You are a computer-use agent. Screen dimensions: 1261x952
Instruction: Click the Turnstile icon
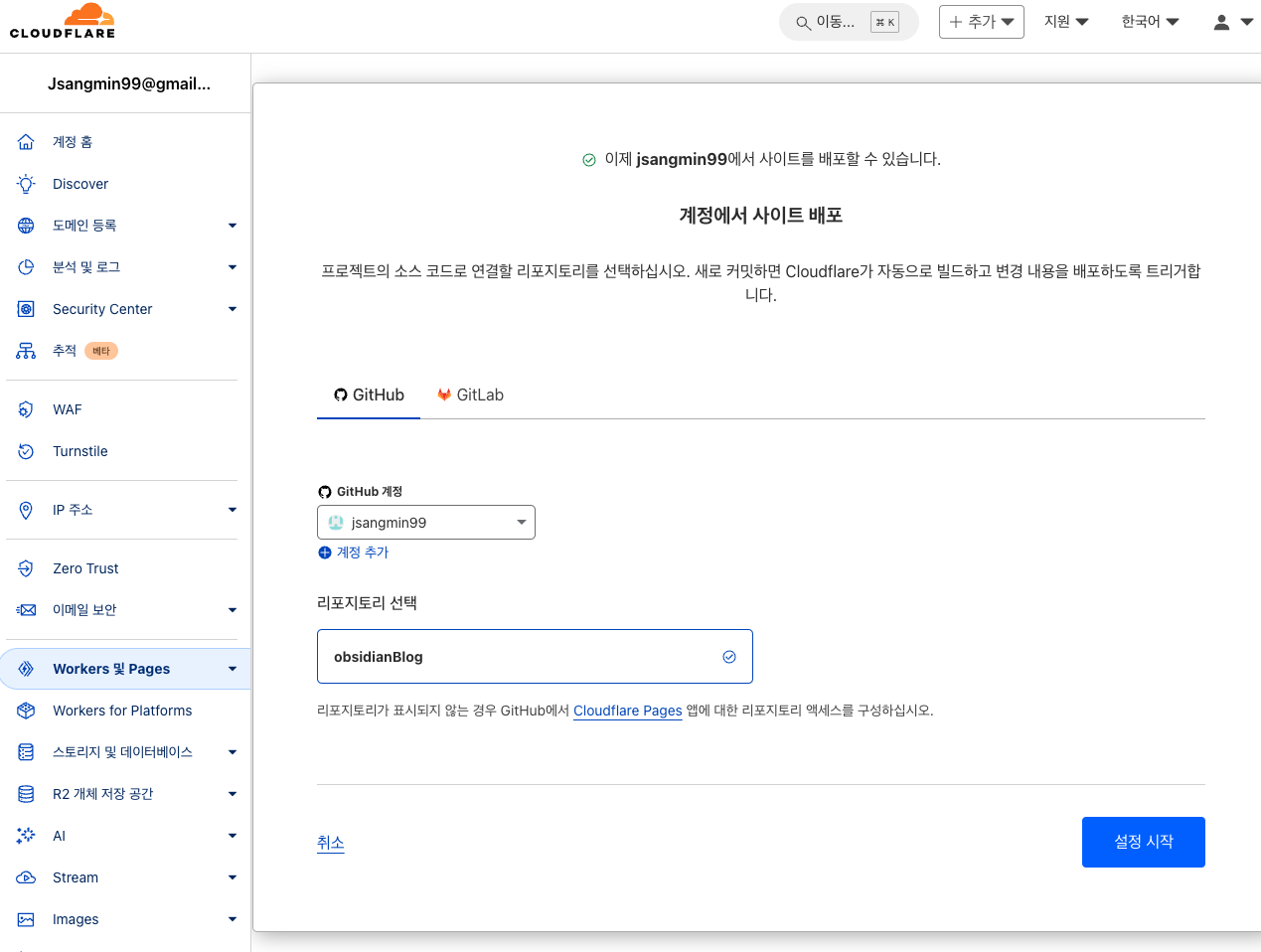click(26, 451)
